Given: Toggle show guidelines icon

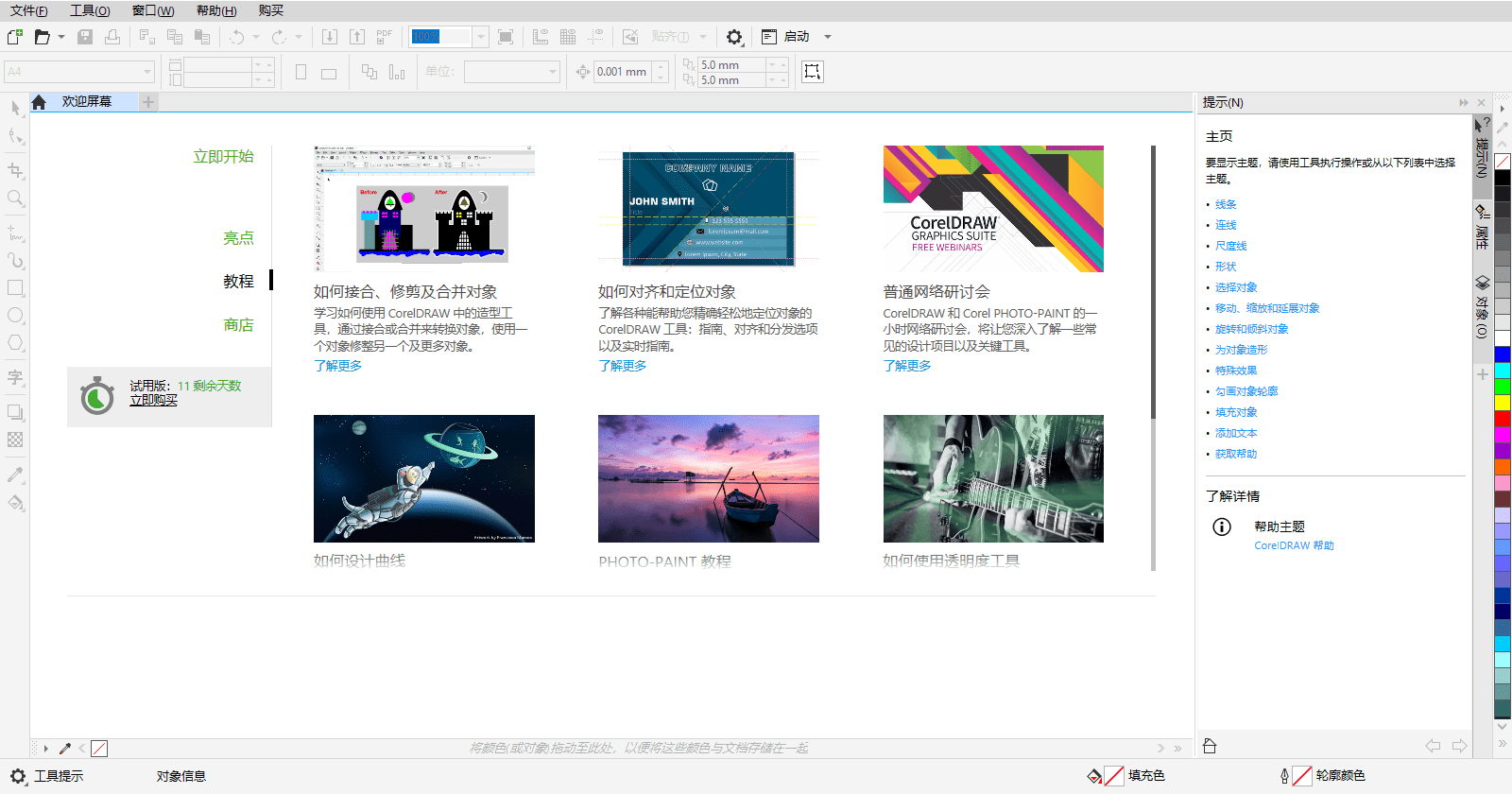Looking at the screenshot, I should [595, 37].
